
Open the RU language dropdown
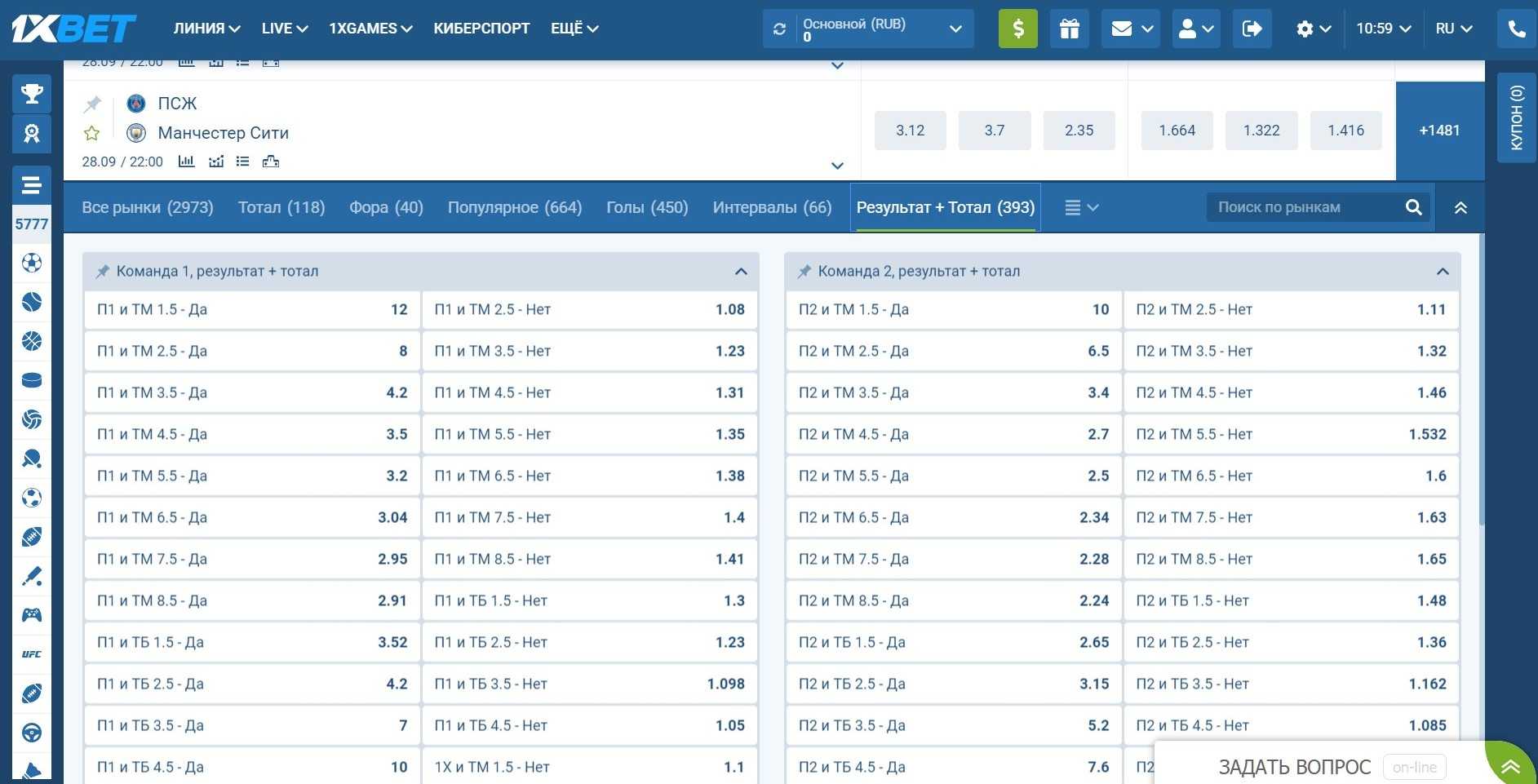click(1453, 29)
